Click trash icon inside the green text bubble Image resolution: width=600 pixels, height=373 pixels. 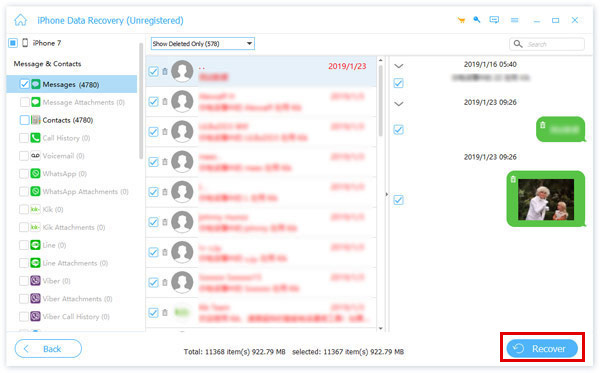542,125
